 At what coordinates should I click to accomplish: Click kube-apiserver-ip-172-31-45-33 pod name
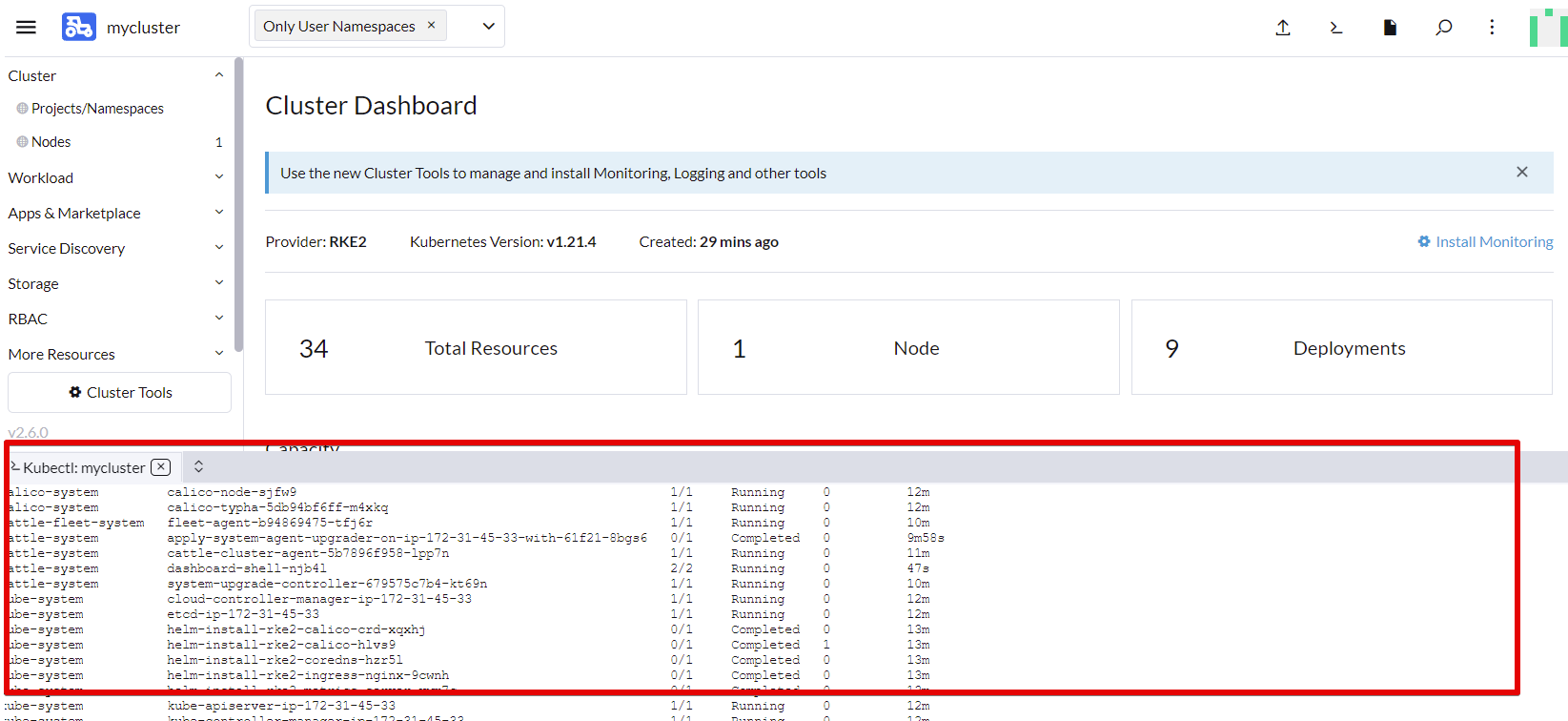pyautogui.click(x=281, y=706)
